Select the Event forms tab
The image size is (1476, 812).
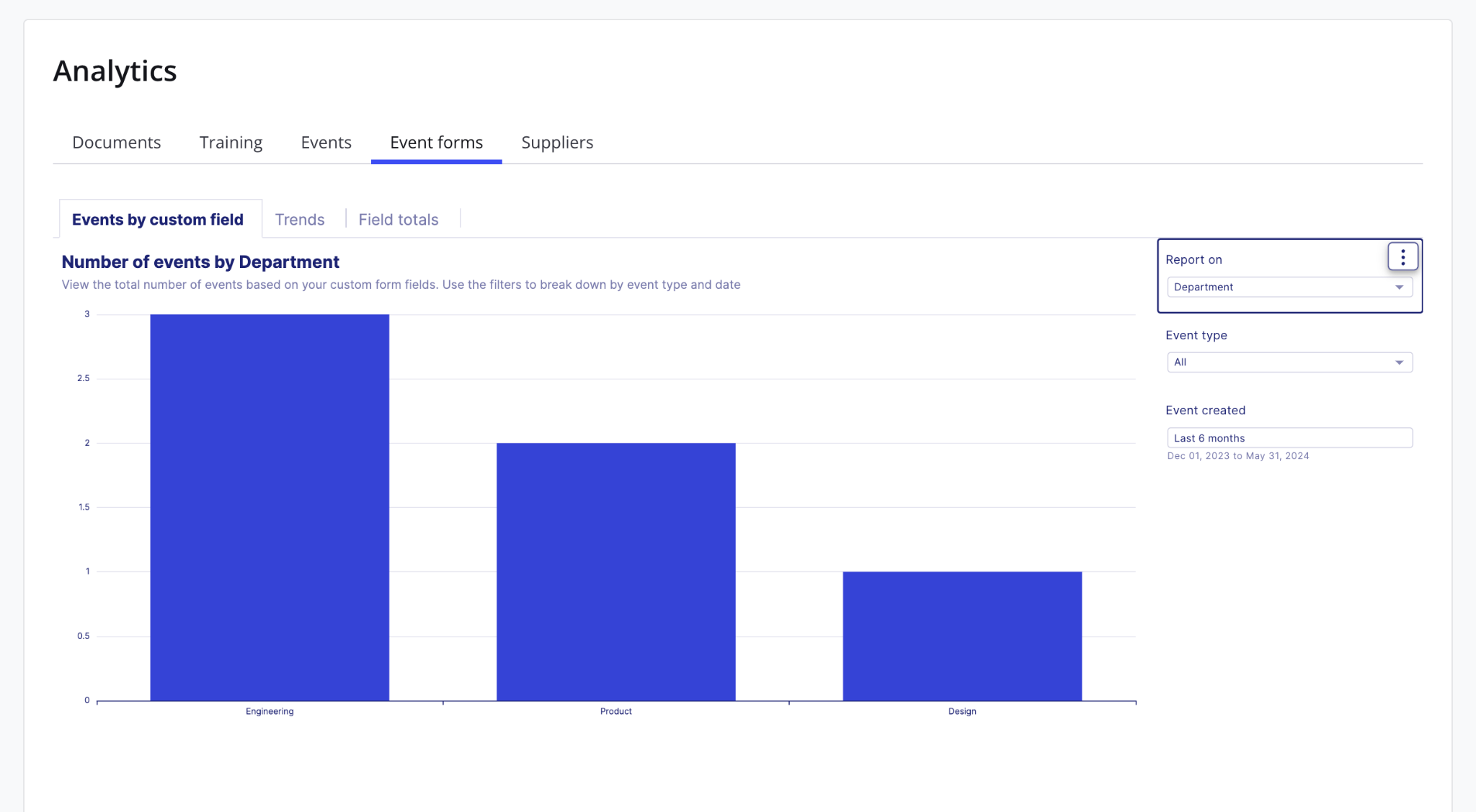click(x=436, y=143)
